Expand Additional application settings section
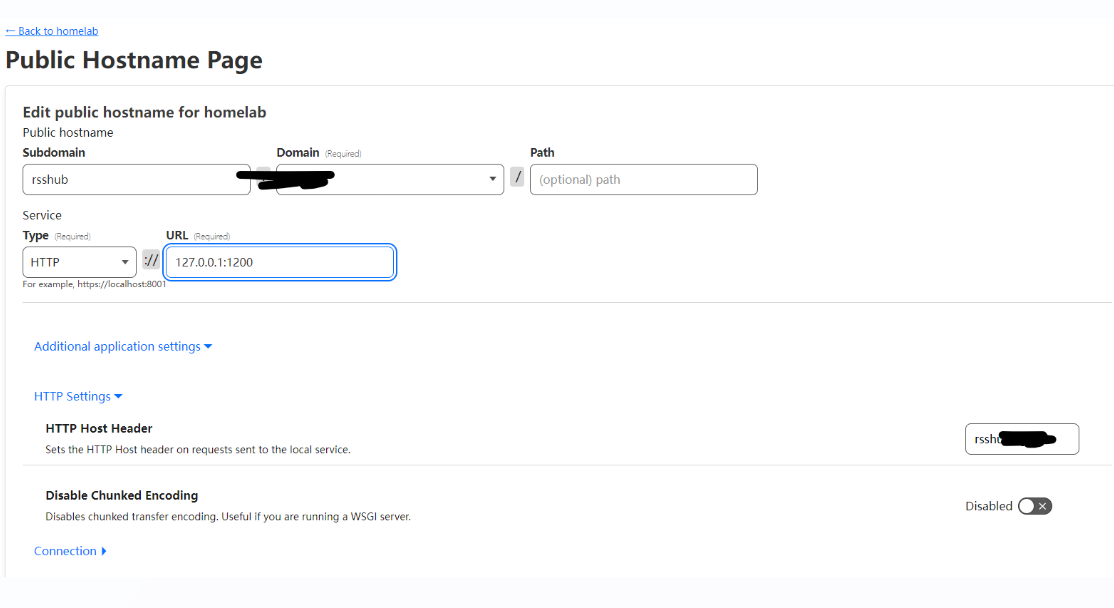The width and height of the screenshot is (1114, 608). [x=117, y=347]
